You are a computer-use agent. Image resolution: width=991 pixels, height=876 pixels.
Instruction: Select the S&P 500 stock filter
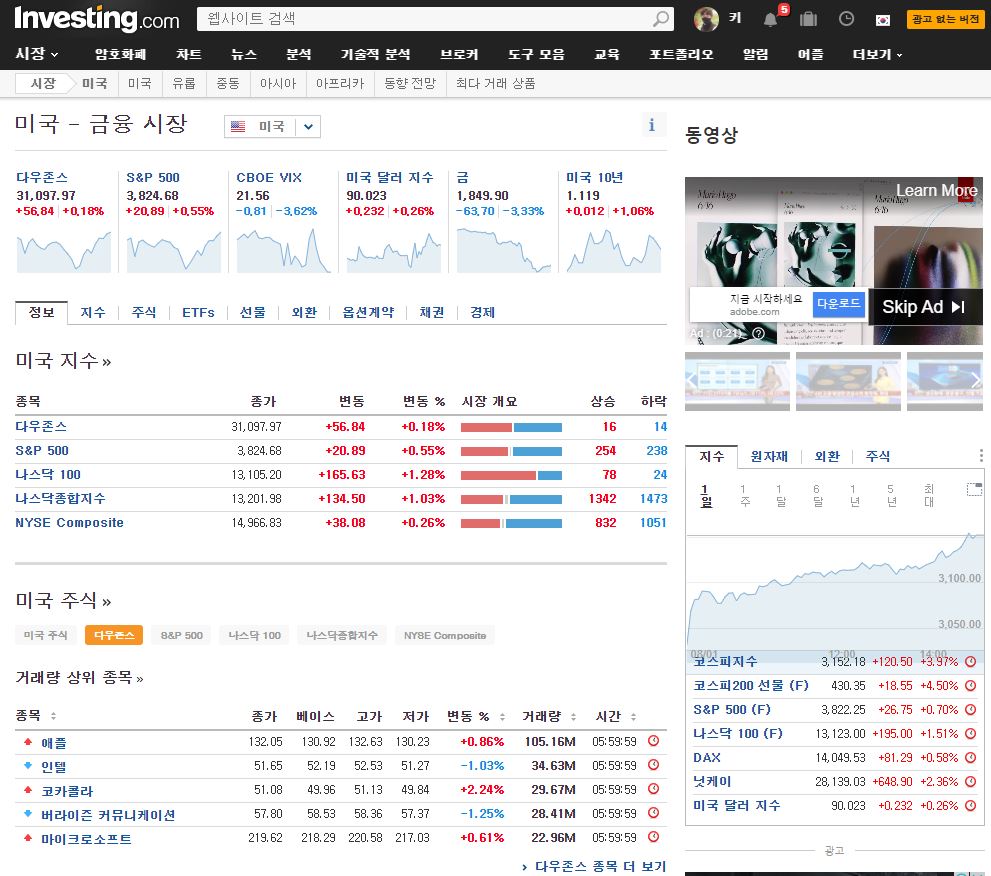182,635
